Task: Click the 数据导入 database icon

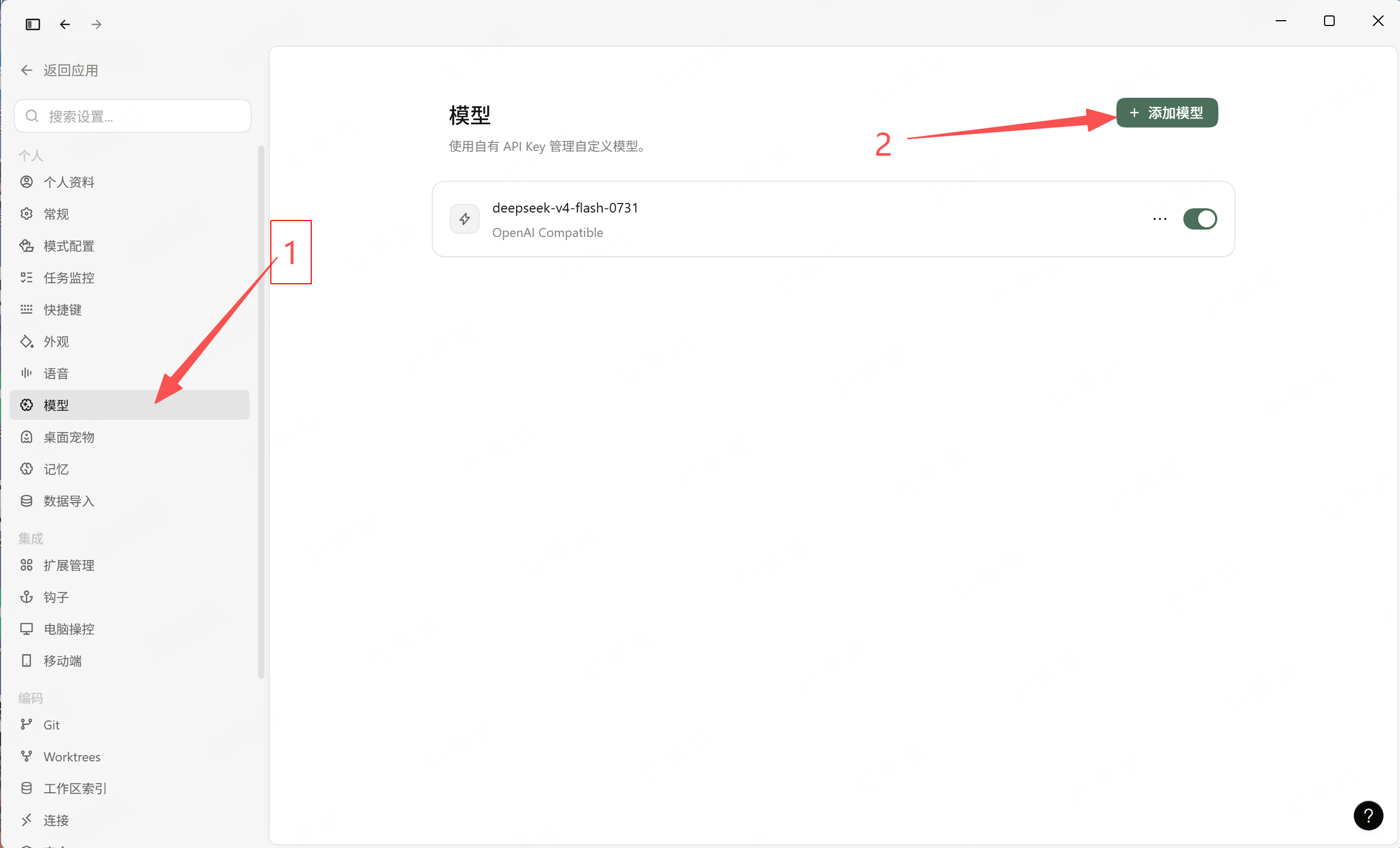Action: tap(27, 501)
